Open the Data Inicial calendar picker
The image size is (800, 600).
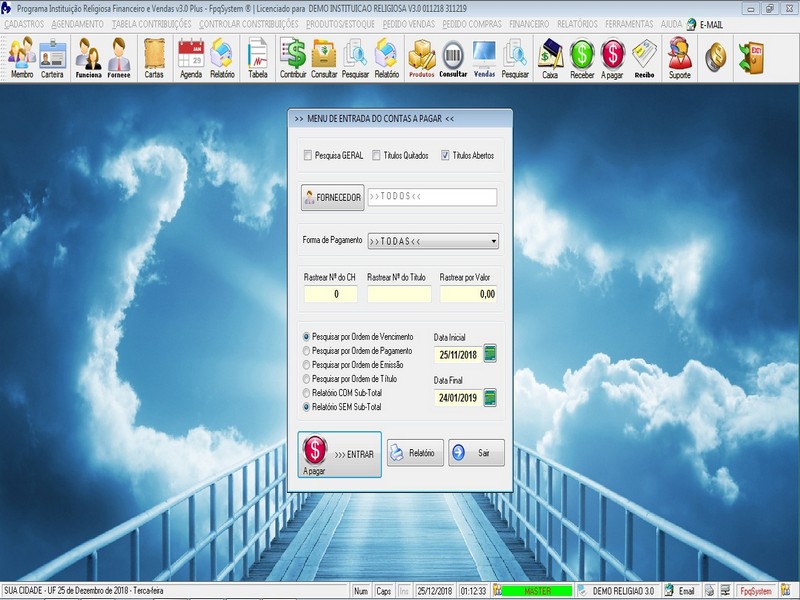point(490,354)
